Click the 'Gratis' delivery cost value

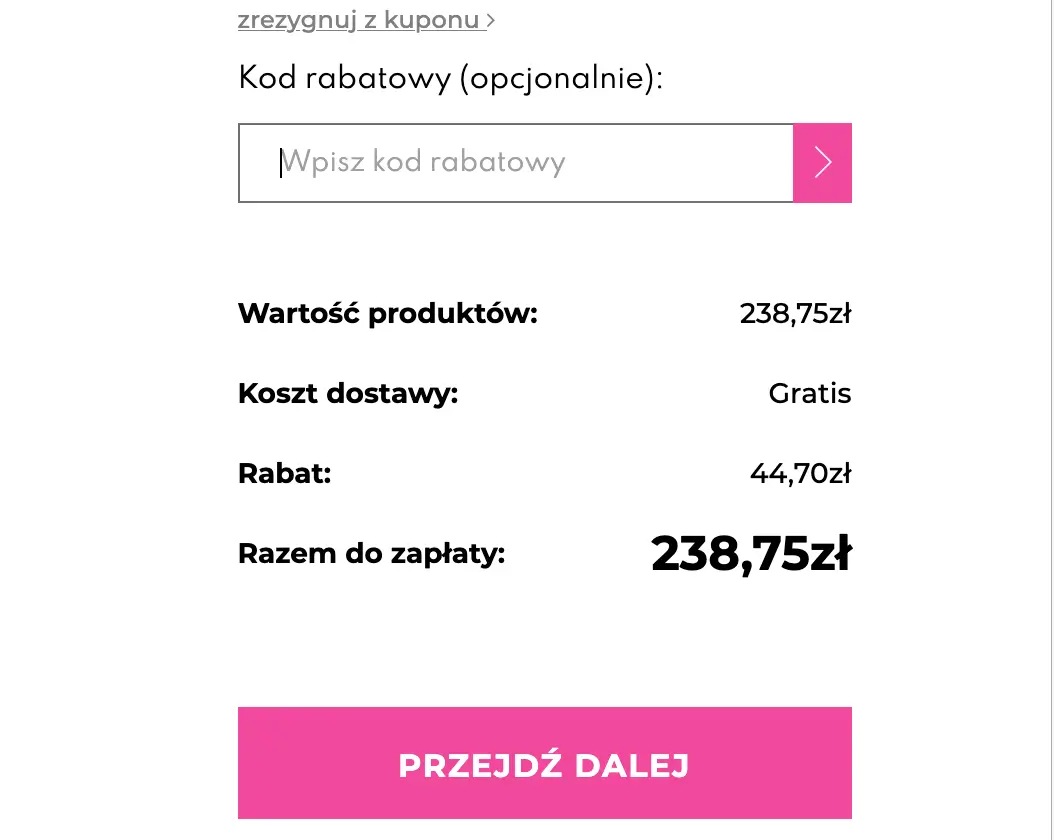(810, 394)
